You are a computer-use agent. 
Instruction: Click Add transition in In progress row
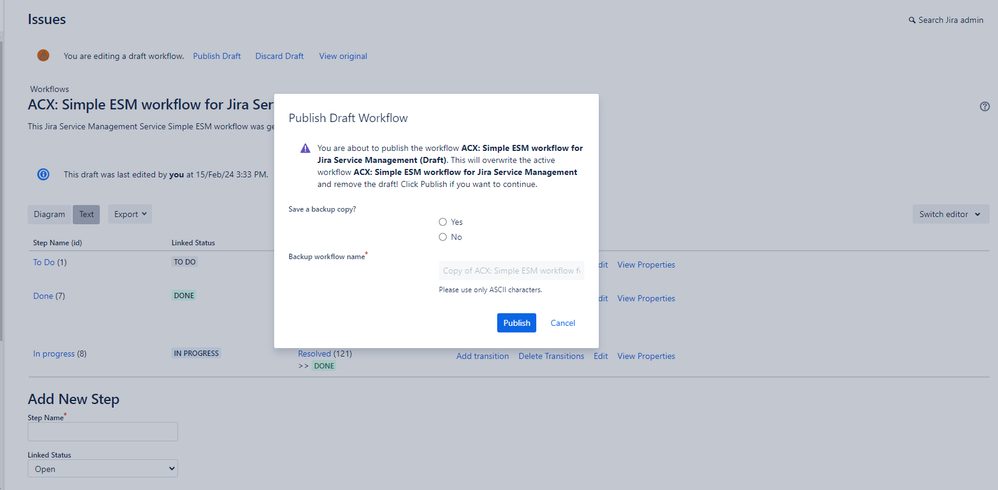pyautogui.click(x=482, y=356)
